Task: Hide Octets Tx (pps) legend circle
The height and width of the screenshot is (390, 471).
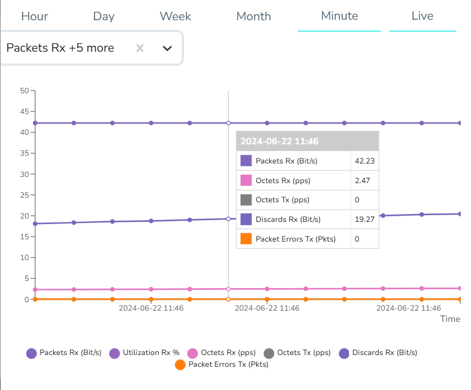Action: [269, 353]
